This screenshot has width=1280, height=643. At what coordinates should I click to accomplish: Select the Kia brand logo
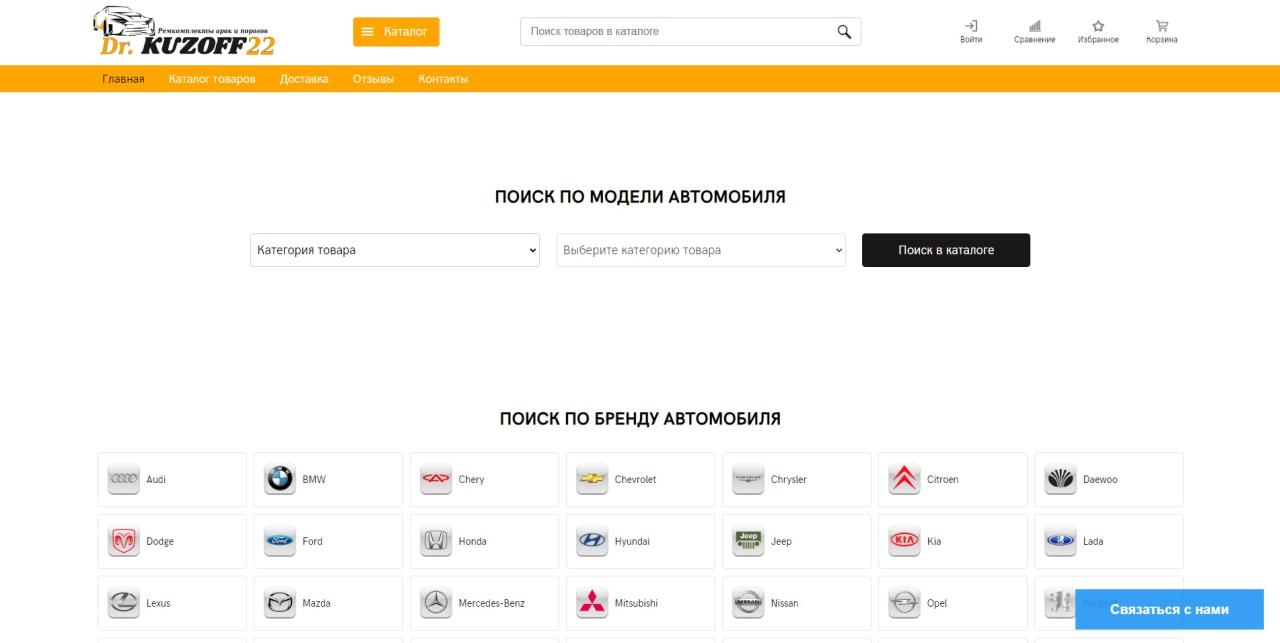coord(904,541)
